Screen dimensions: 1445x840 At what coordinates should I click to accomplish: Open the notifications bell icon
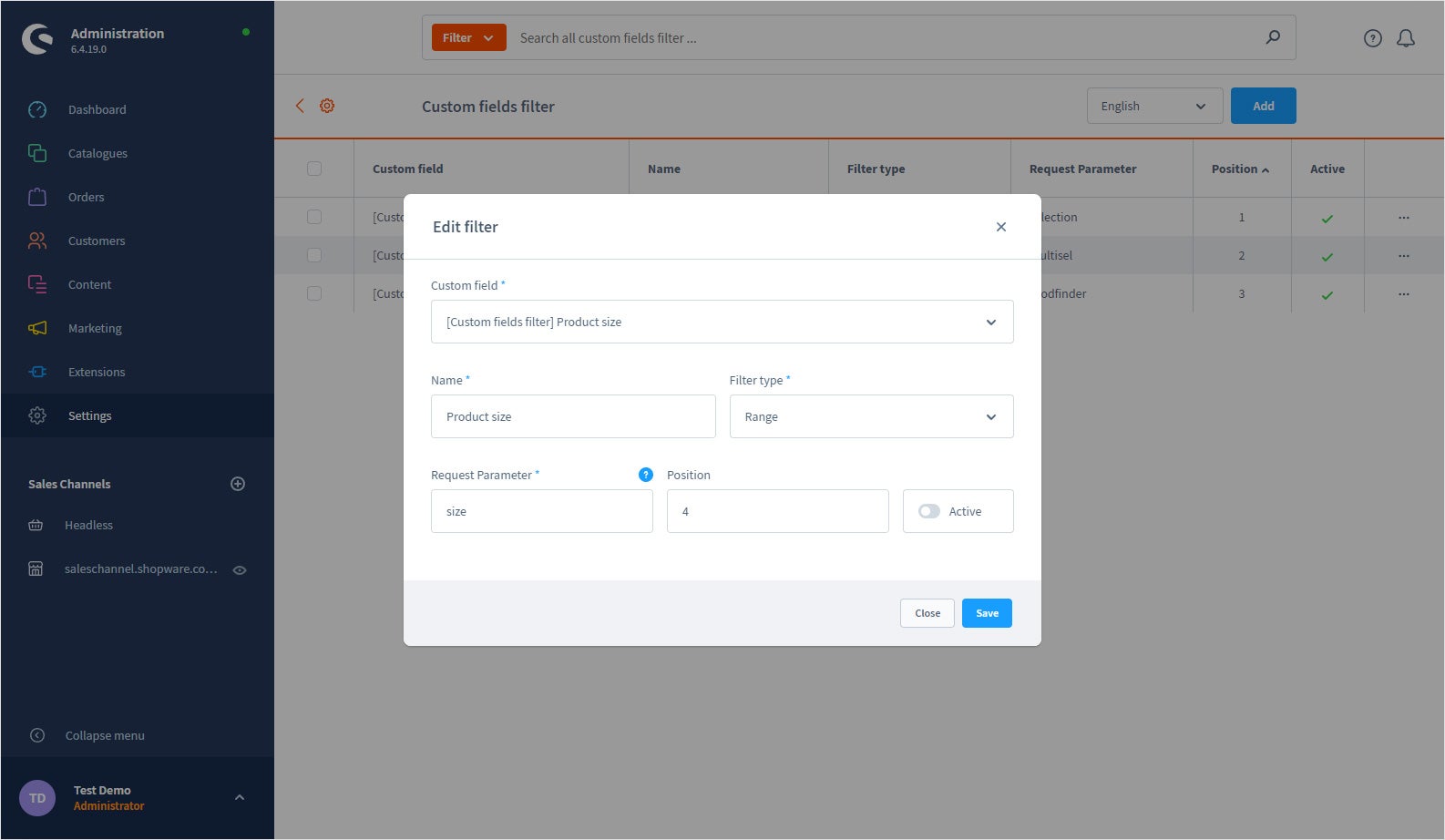1406,38
